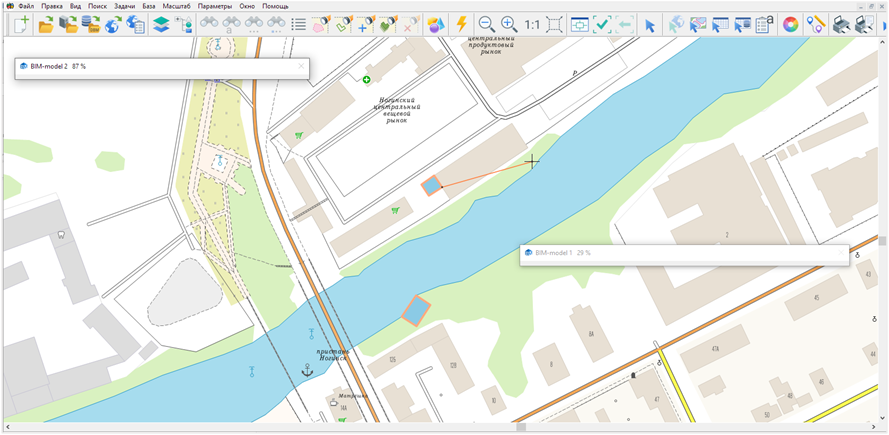
Task: Click the create new map icon
Action: click(x=18, y=25)
